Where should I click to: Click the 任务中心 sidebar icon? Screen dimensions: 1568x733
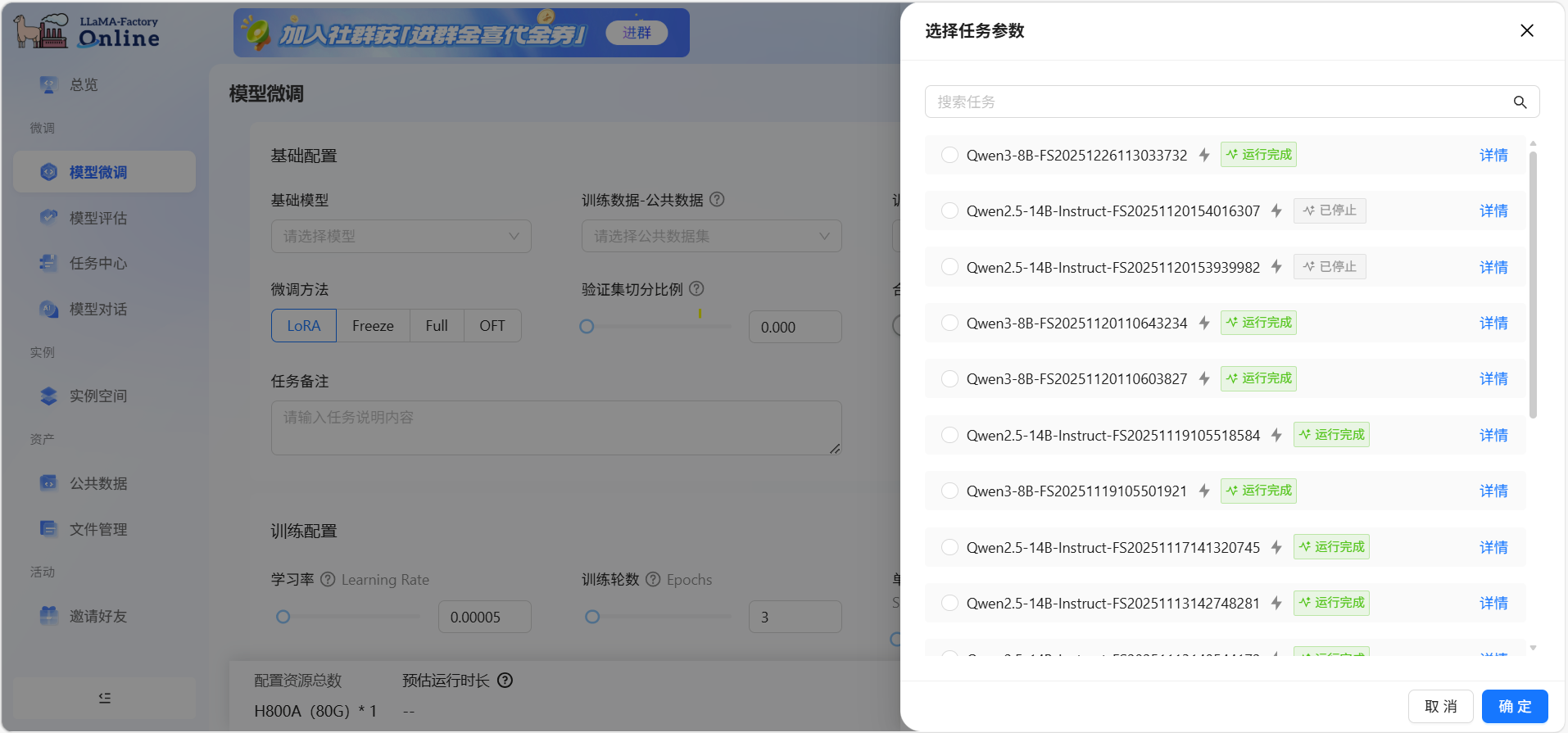(x=49, y=263)
